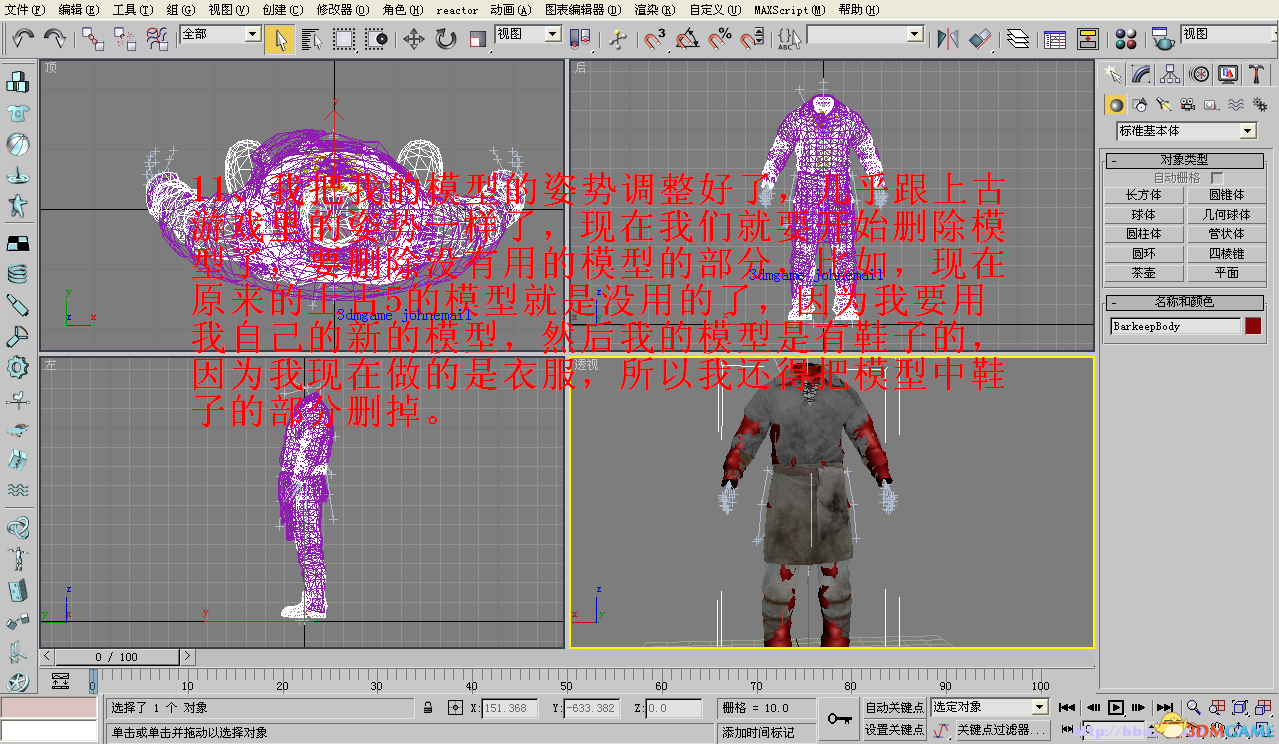Image resolution: width=1279 pixels, height=744 pixels.
Task: Collapse the 名称和颜色 rollout
Action: (x=1185, y=302)
